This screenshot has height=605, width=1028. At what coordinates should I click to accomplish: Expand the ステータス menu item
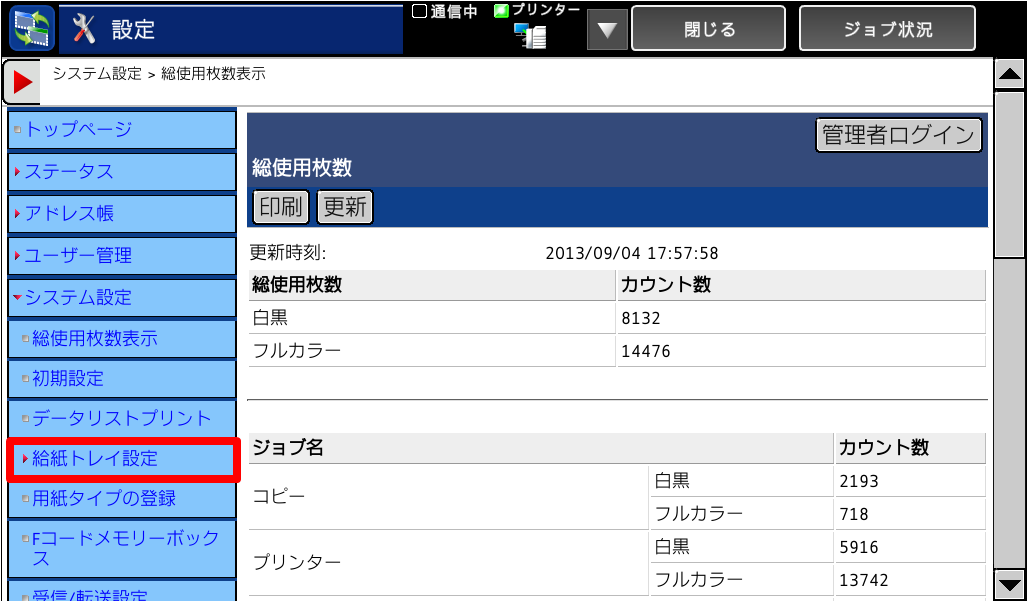tap(121, 172)
